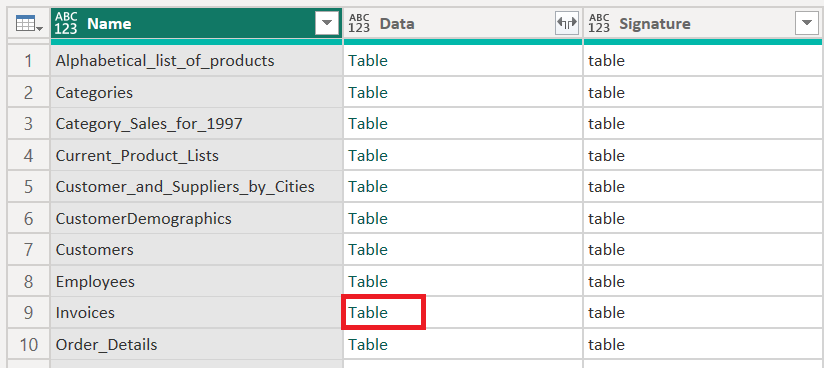This screenshot has width=824, height=368.
Task: Expand the Data column tables icon
Action: [567, 23]
